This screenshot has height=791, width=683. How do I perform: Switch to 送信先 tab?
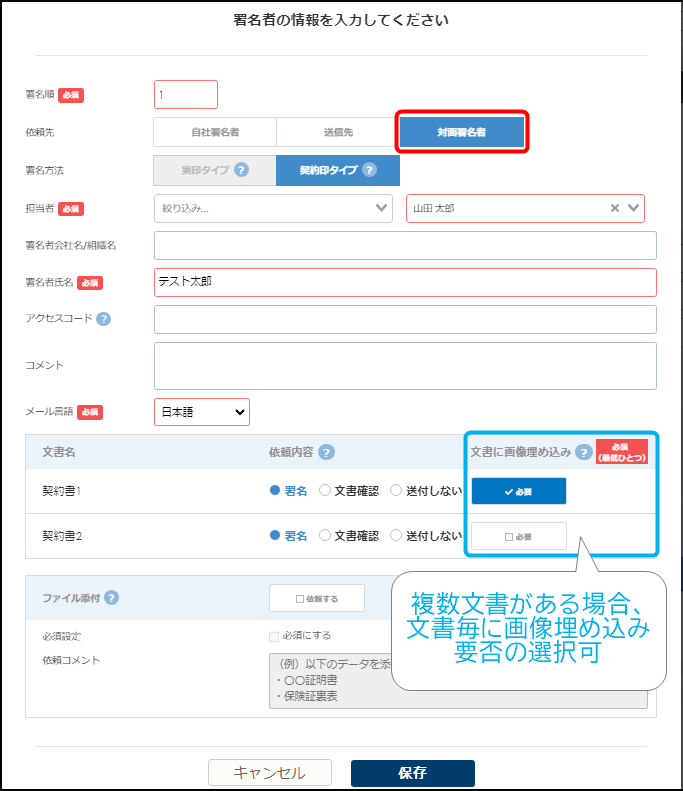pos(337,132)
